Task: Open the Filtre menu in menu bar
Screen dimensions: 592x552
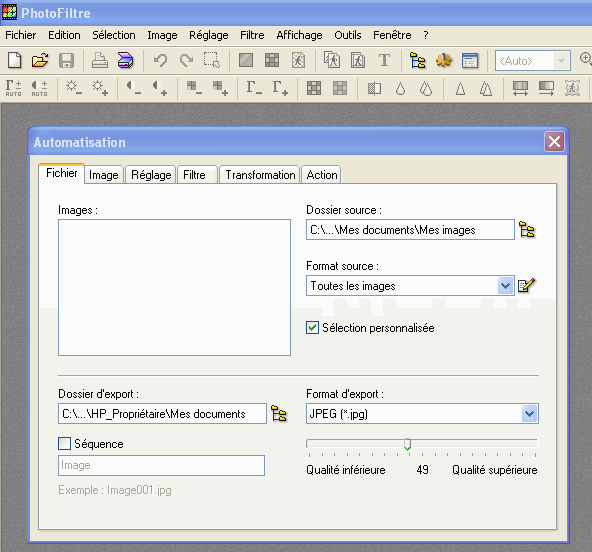Action: point(252,35)
